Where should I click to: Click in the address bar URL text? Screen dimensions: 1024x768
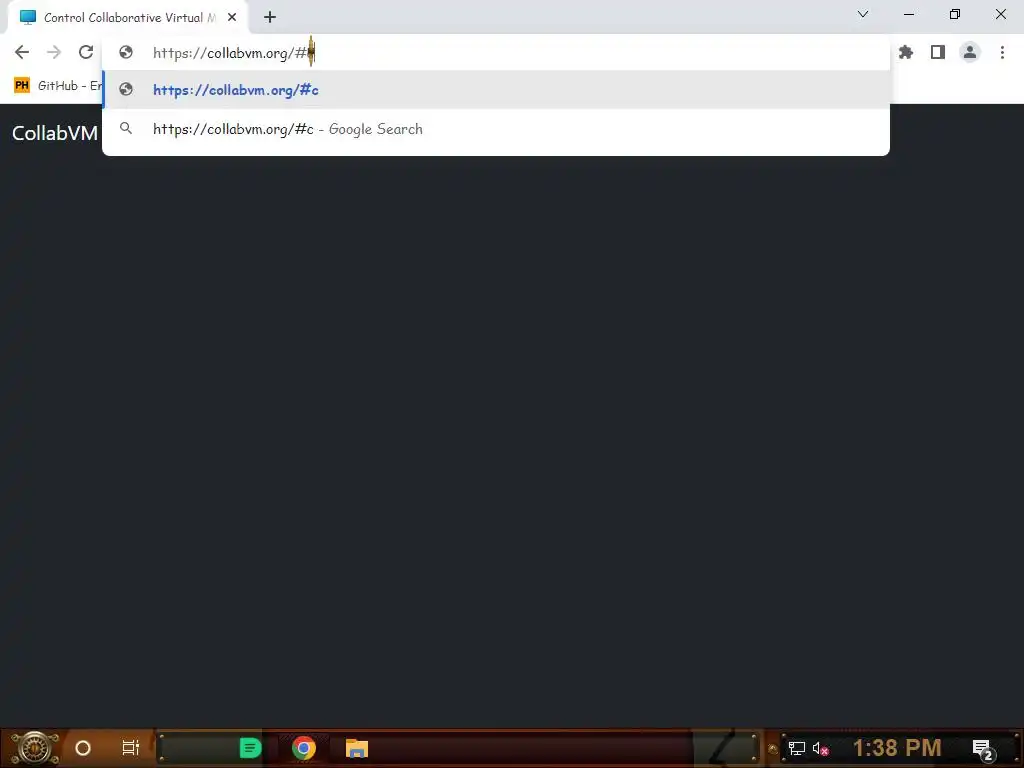click(x=233, y=53)
